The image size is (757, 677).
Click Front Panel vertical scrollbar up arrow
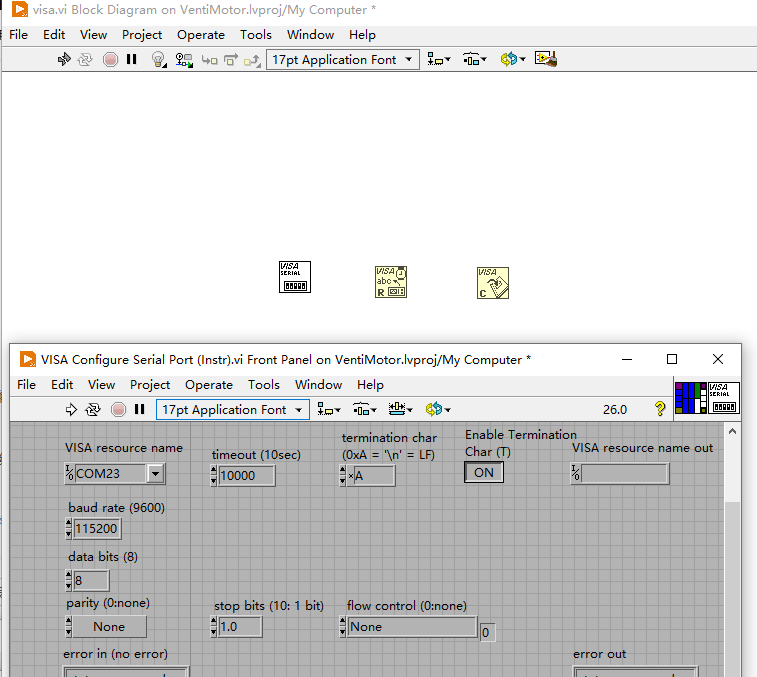pyautogui.click(x=732, y=431)
